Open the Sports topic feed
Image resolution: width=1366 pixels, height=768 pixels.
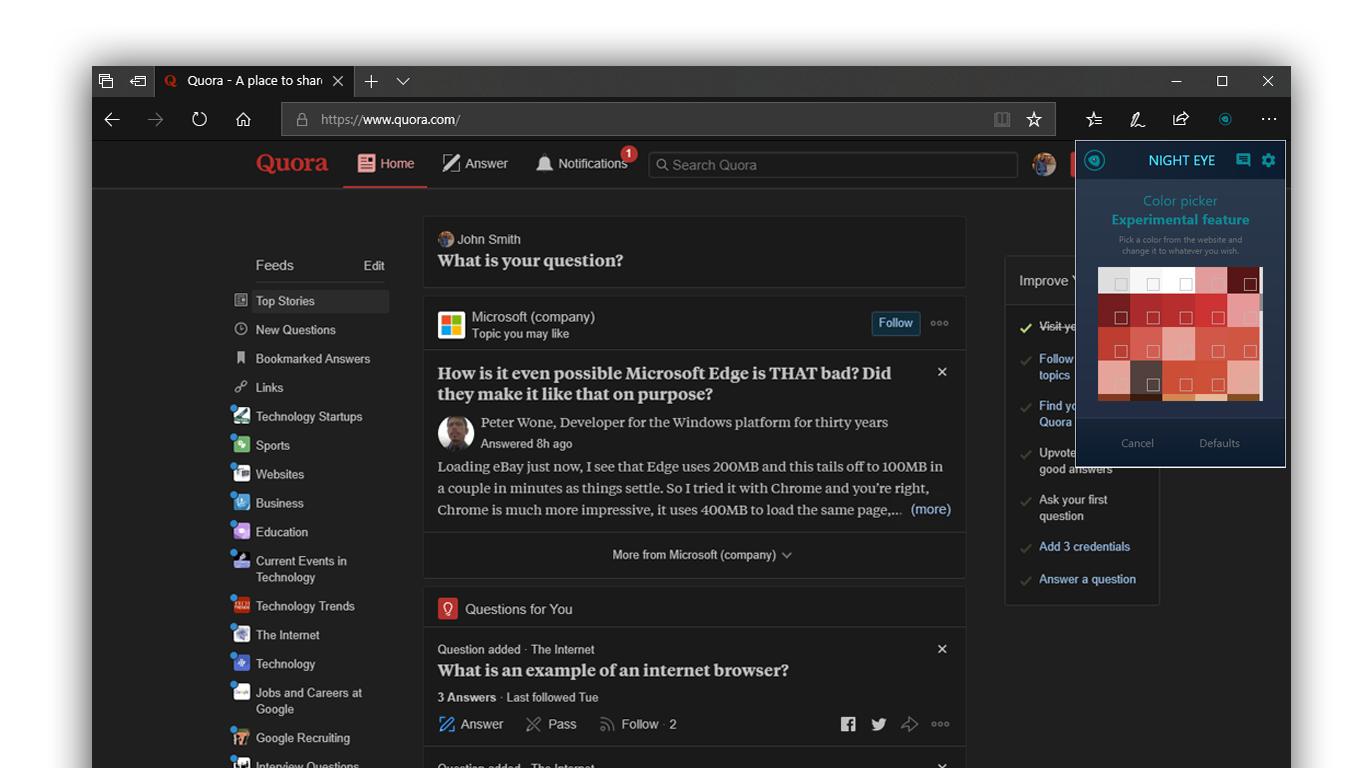pyautogui.click(x=261, y=446)
